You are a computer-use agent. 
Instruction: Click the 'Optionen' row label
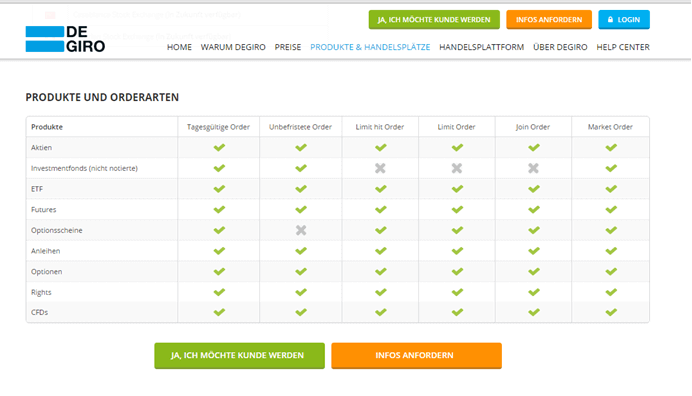pos(46,272)
